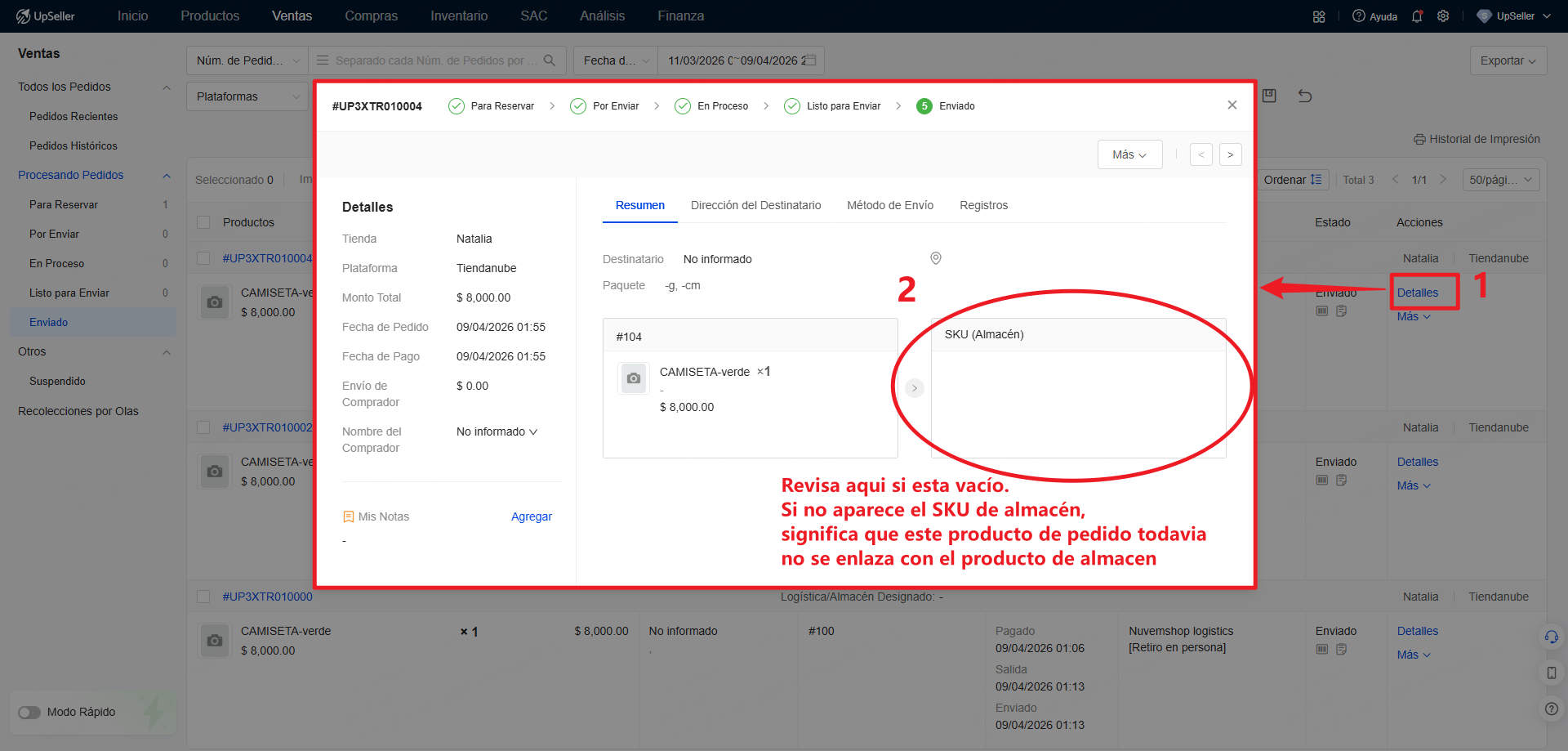Screen dimensions: 1568x751
Task: Click the save disk icon above table
Action: click(x=1269, y=96)
